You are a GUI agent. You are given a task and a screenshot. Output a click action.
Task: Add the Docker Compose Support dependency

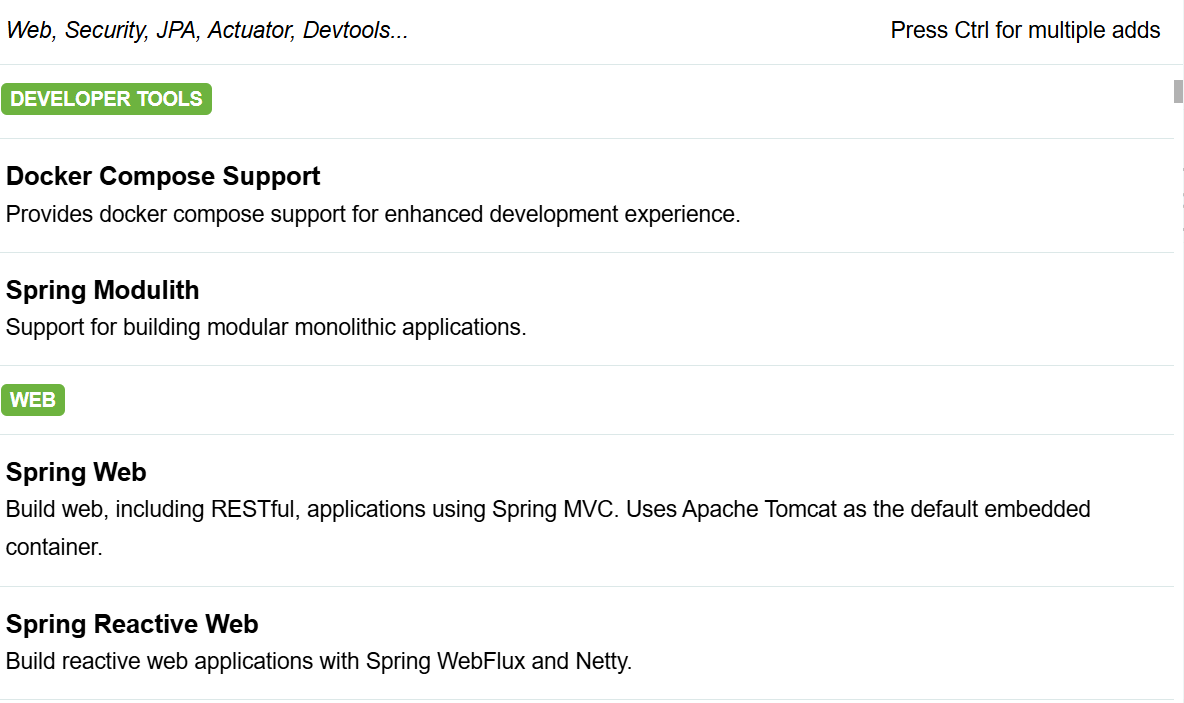click(587, 195)
